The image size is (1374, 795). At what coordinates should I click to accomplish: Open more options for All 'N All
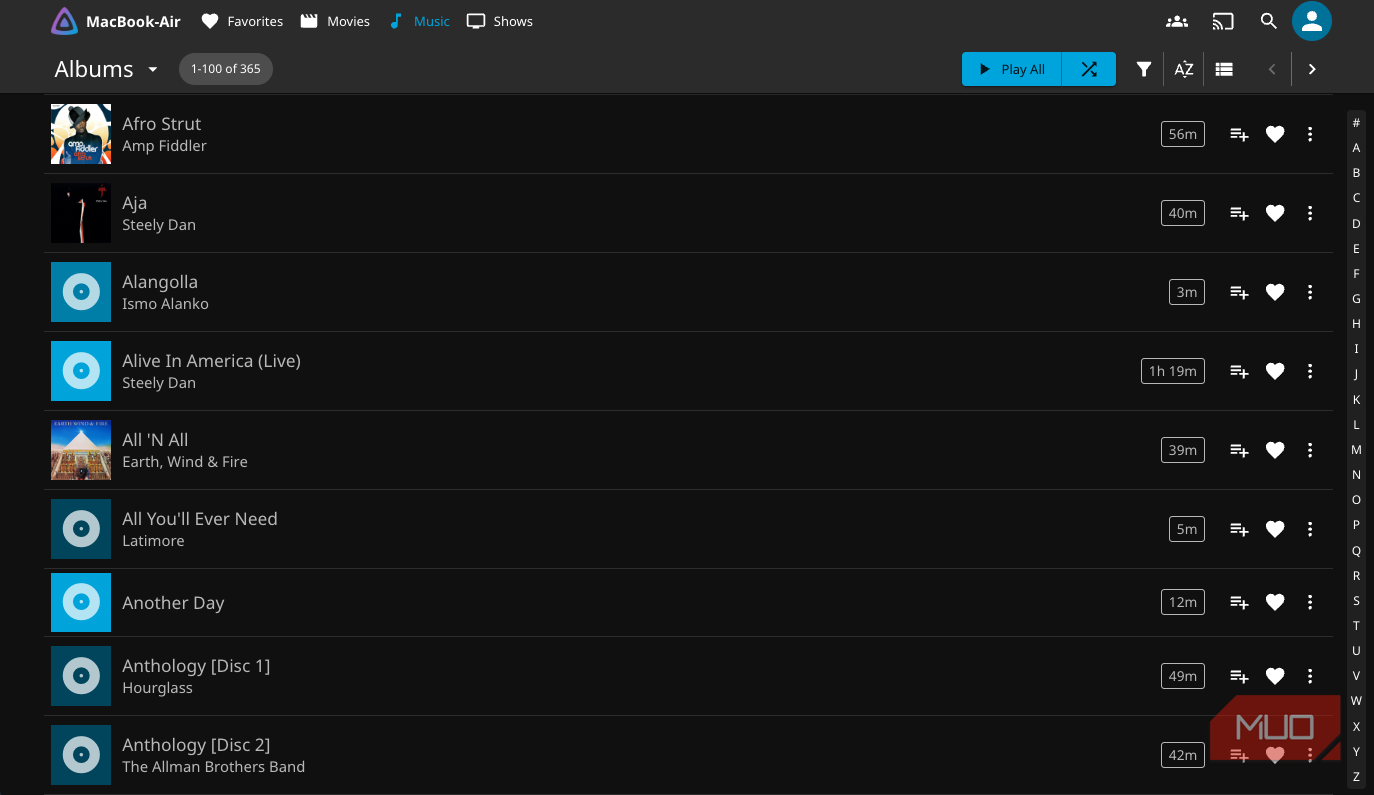click(x=1310, y=450)
